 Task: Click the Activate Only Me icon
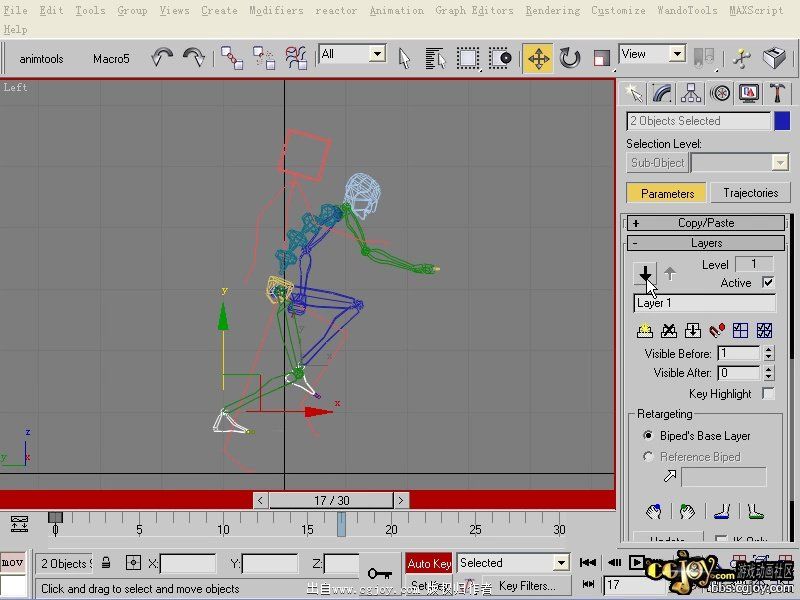(740, 331)
